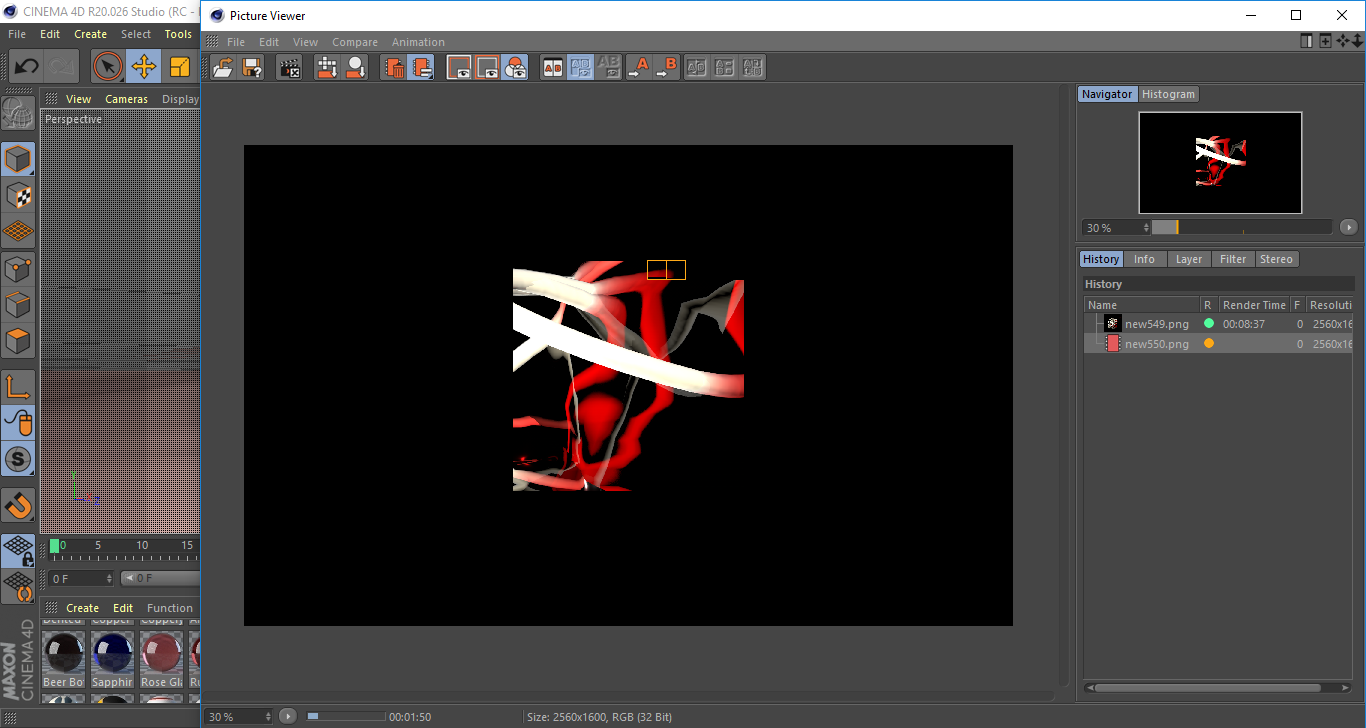Select the new549.png history entry

click(x=1219, y=324)
